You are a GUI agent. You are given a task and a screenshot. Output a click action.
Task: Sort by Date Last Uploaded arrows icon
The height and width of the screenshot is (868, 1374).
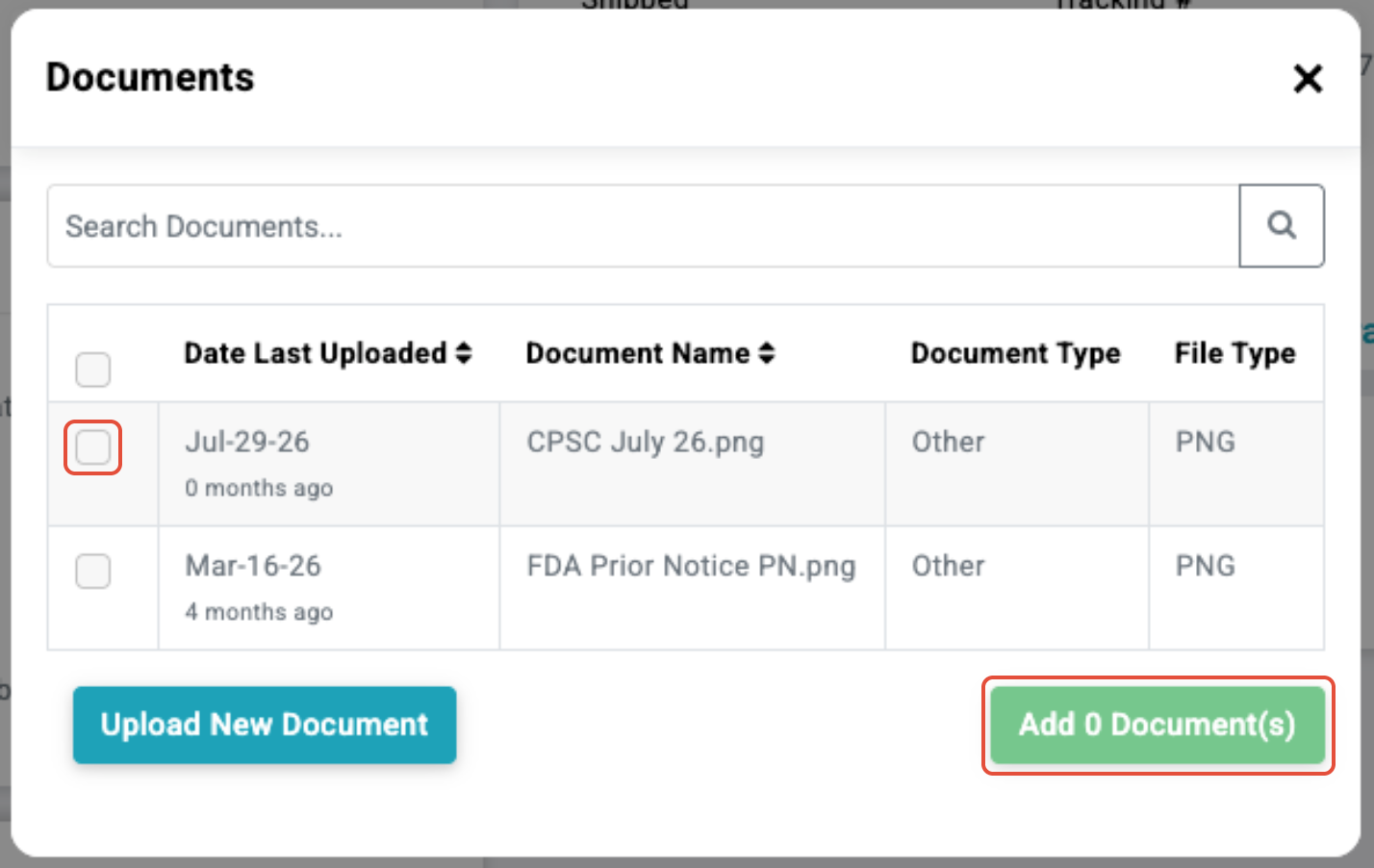[464, 353]
